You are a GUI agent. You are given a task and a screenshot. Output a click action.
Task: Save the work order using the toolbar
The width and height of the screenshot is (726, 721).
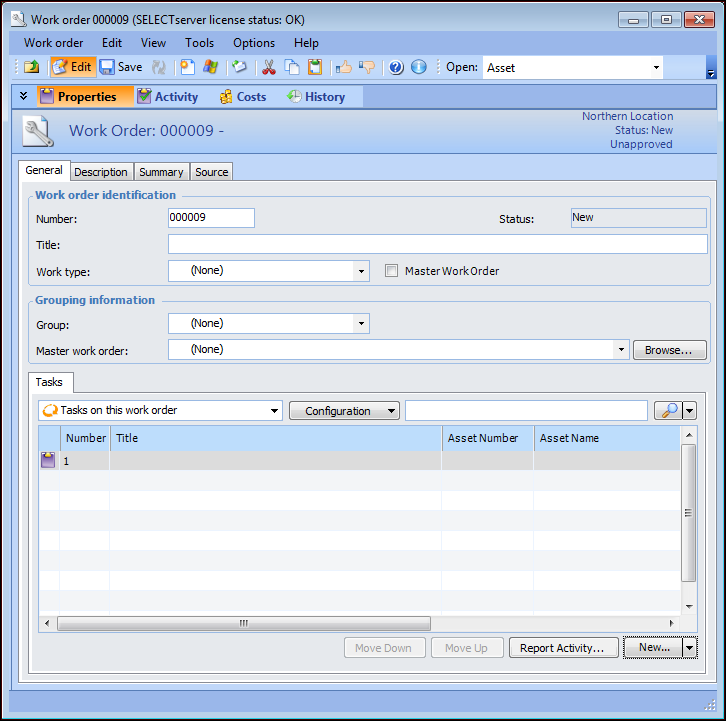pos(121,67)
